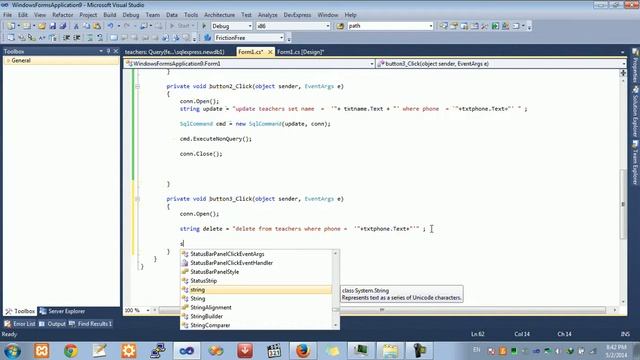
Task: Open the x86 platform dropdown
Action: click(327, 26)
